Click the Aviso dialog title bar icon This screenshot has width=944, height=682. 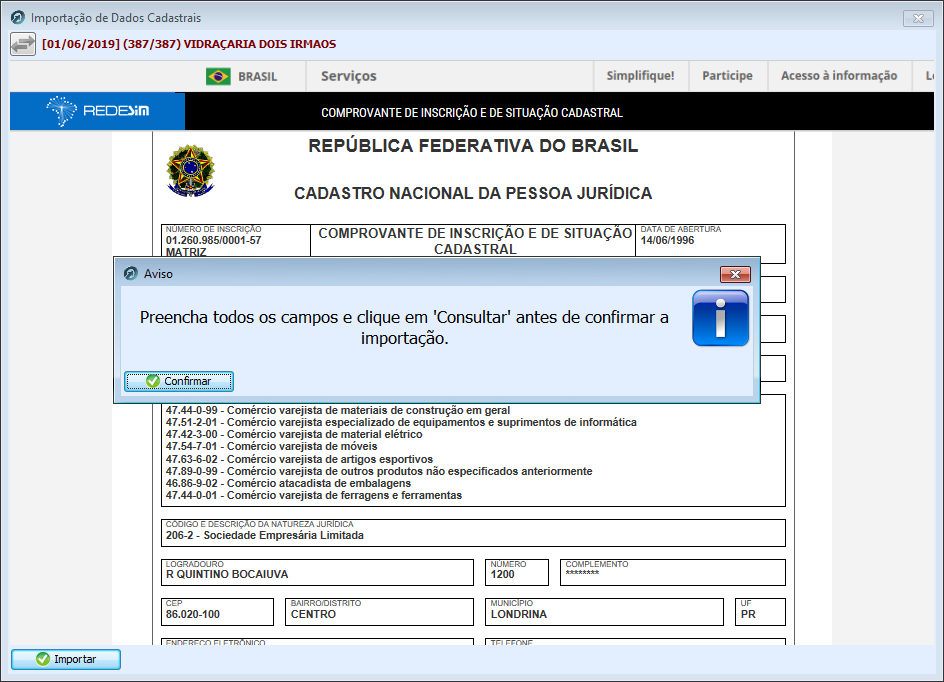pyautogui.click(x=131, y=273)
